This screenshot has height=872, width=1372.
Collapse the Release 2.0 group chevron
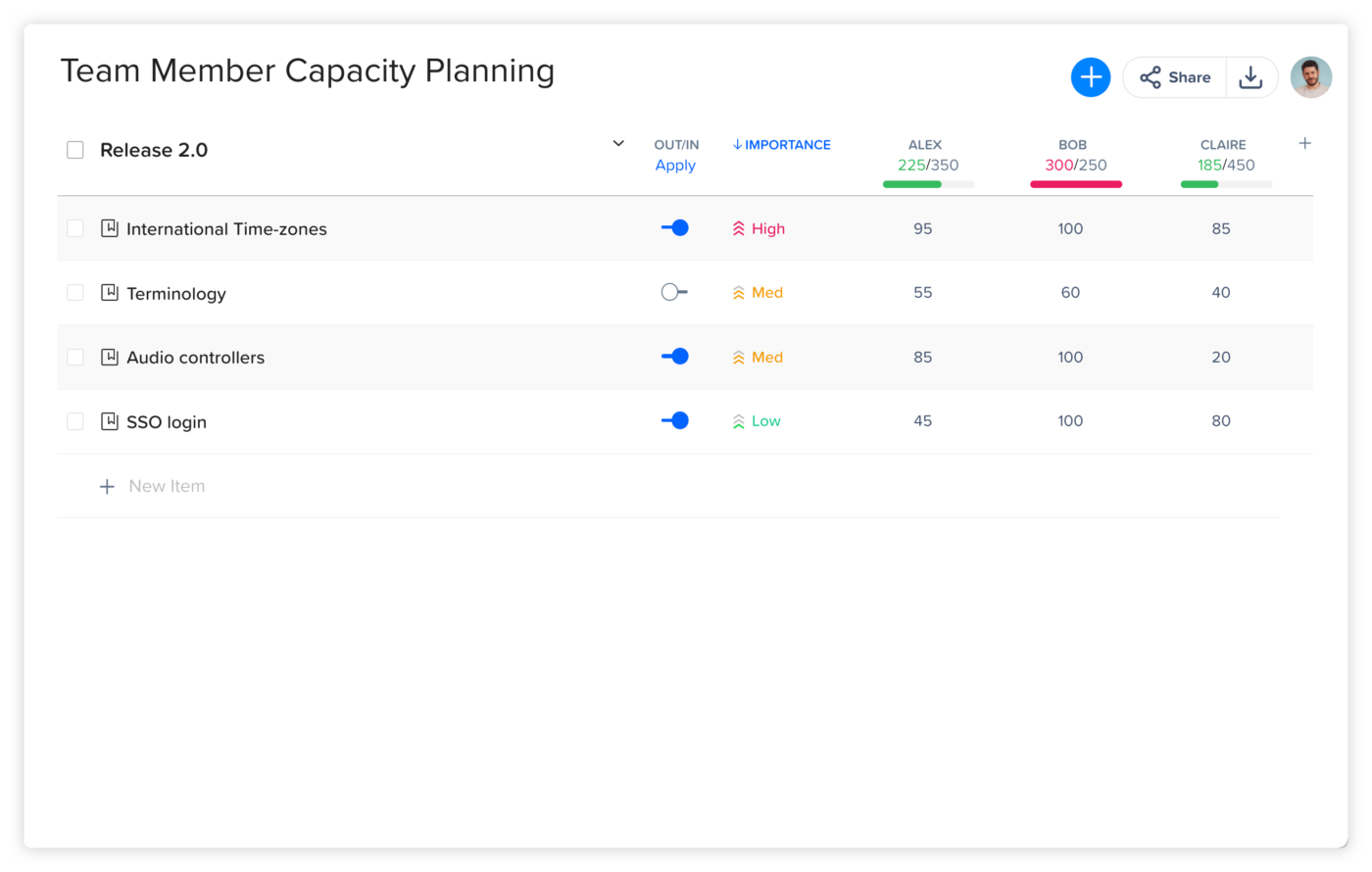(x=618, y=144)
